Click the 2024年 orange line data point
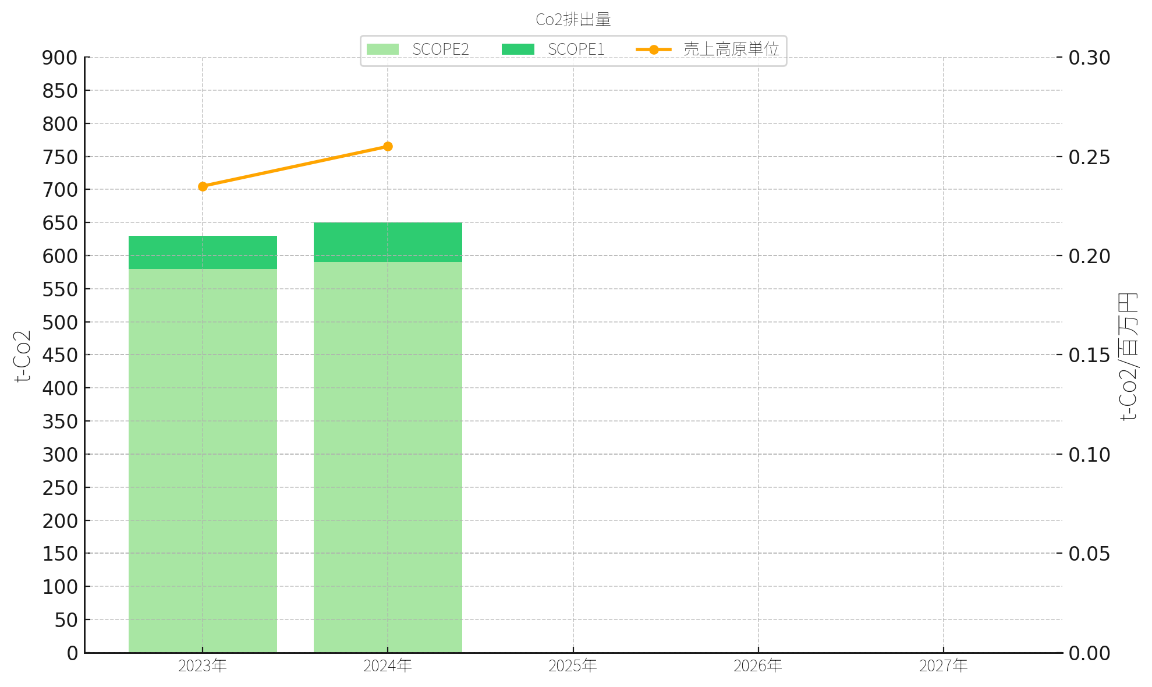1152x687 pixels. [x=388, y=147]
